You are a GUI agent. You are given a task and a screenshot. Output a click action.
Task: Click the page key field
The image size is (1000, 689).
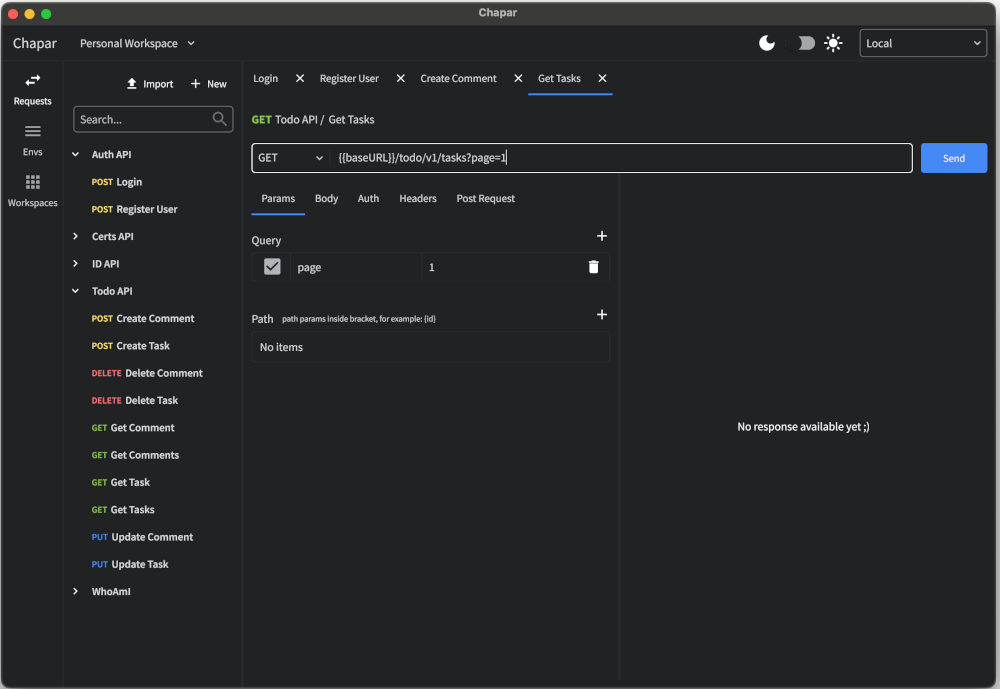[x=356, y=267]
